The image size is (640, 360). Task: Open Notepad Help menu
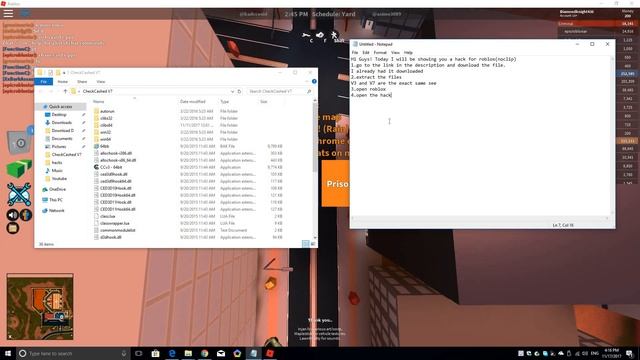tap(408, 53)
